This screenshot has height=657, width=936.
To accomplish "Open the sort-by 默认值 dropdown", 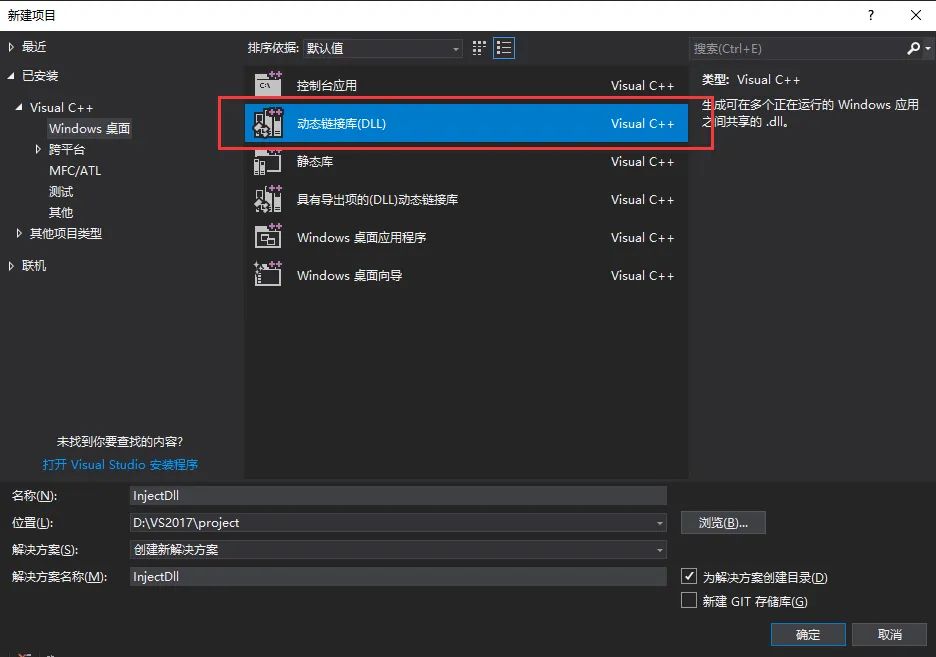I will pos(382,48).
